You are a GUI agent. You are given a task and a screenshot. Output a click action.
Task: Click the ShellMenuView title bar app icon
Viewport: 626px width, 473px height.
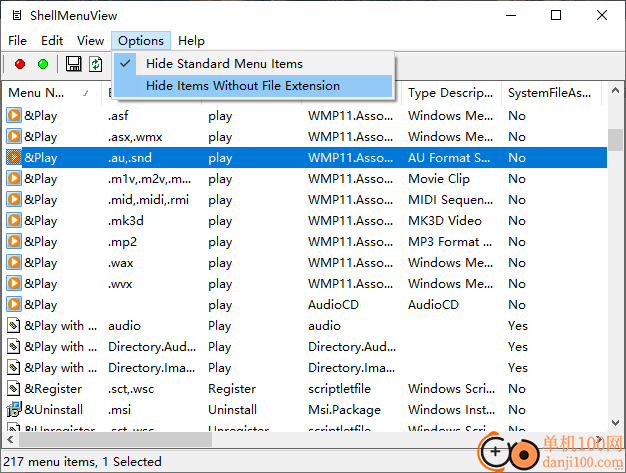coord(17,15)
